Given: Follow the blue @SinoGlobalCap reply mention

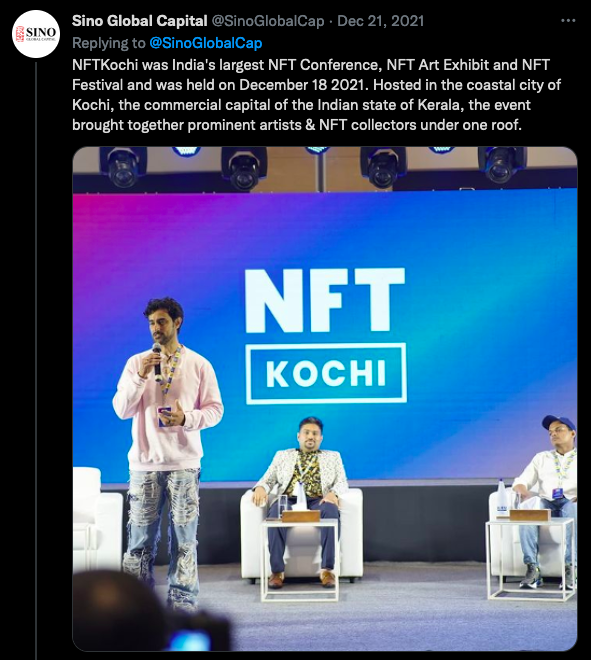Looking at the screenshot, I should [206, 43].
